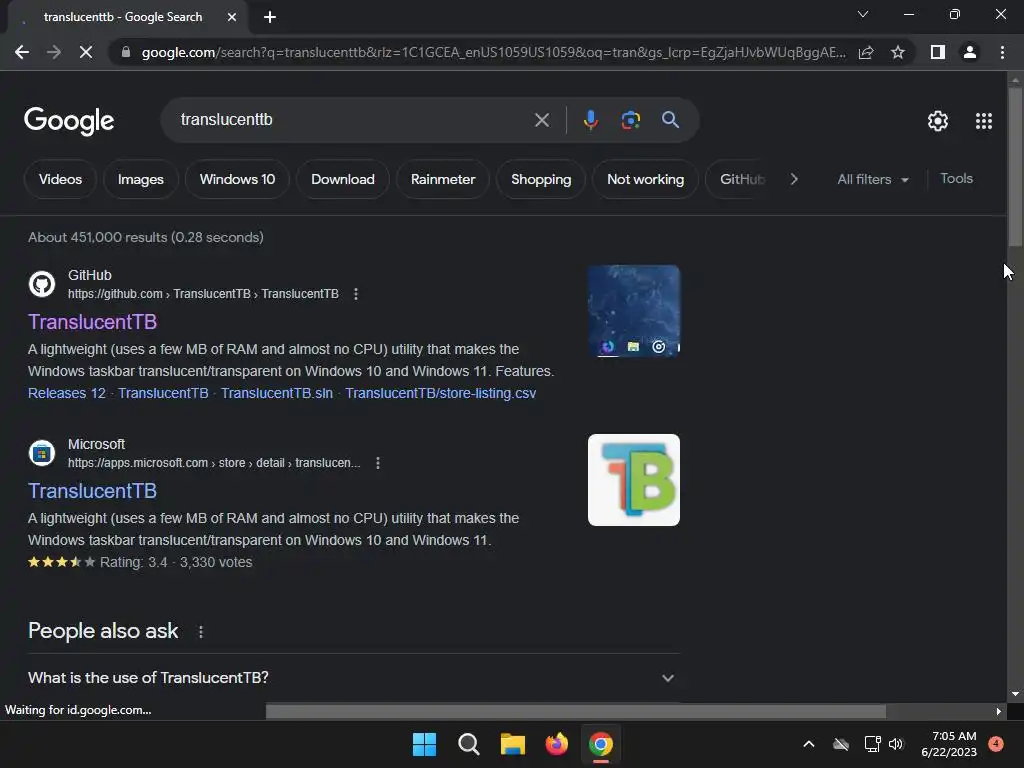Go to Google homepage logo
The image size is (1024, 768).
pyautogui.click(x=69, y=121)
